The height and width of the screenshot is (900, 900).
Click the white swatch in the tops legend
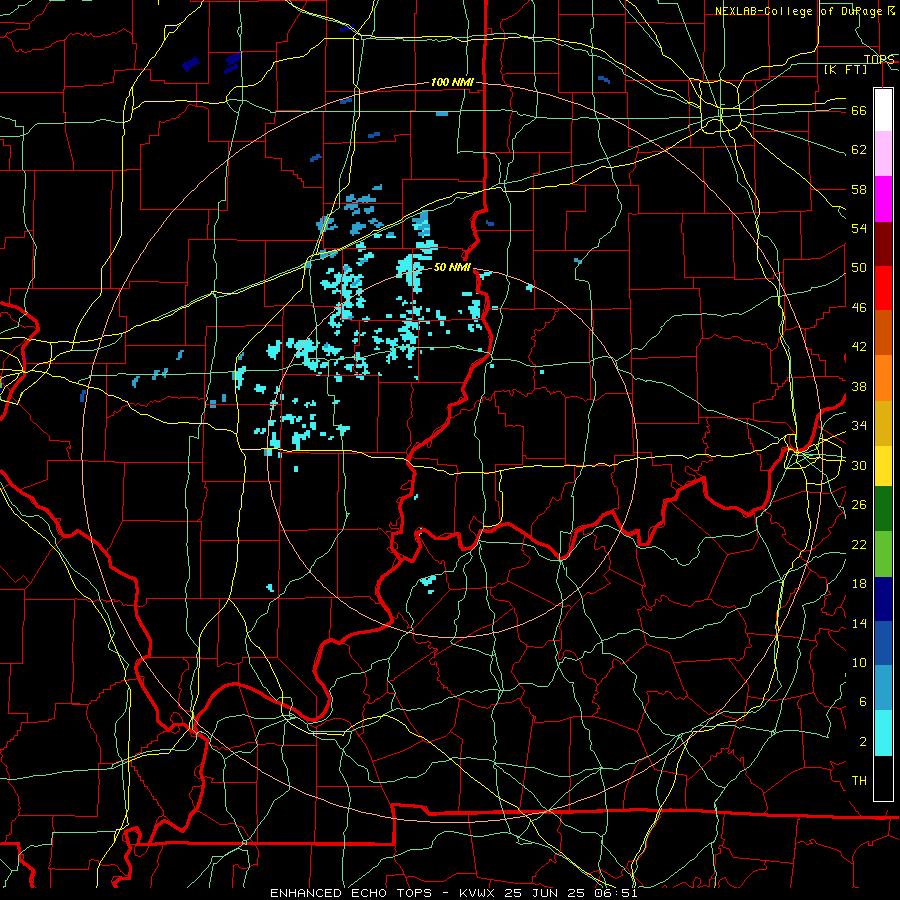(x=883, y=110)
